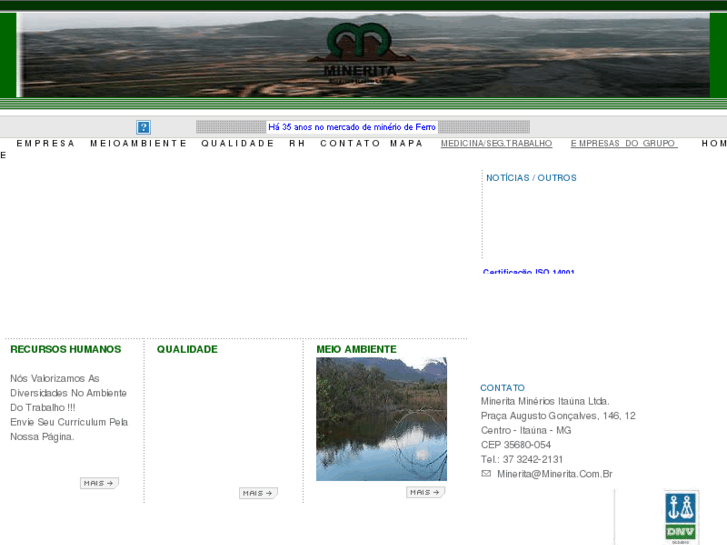727x545 pixels.
Task: Click the MEIO AMBIENTE section heading
Action: 356,349
